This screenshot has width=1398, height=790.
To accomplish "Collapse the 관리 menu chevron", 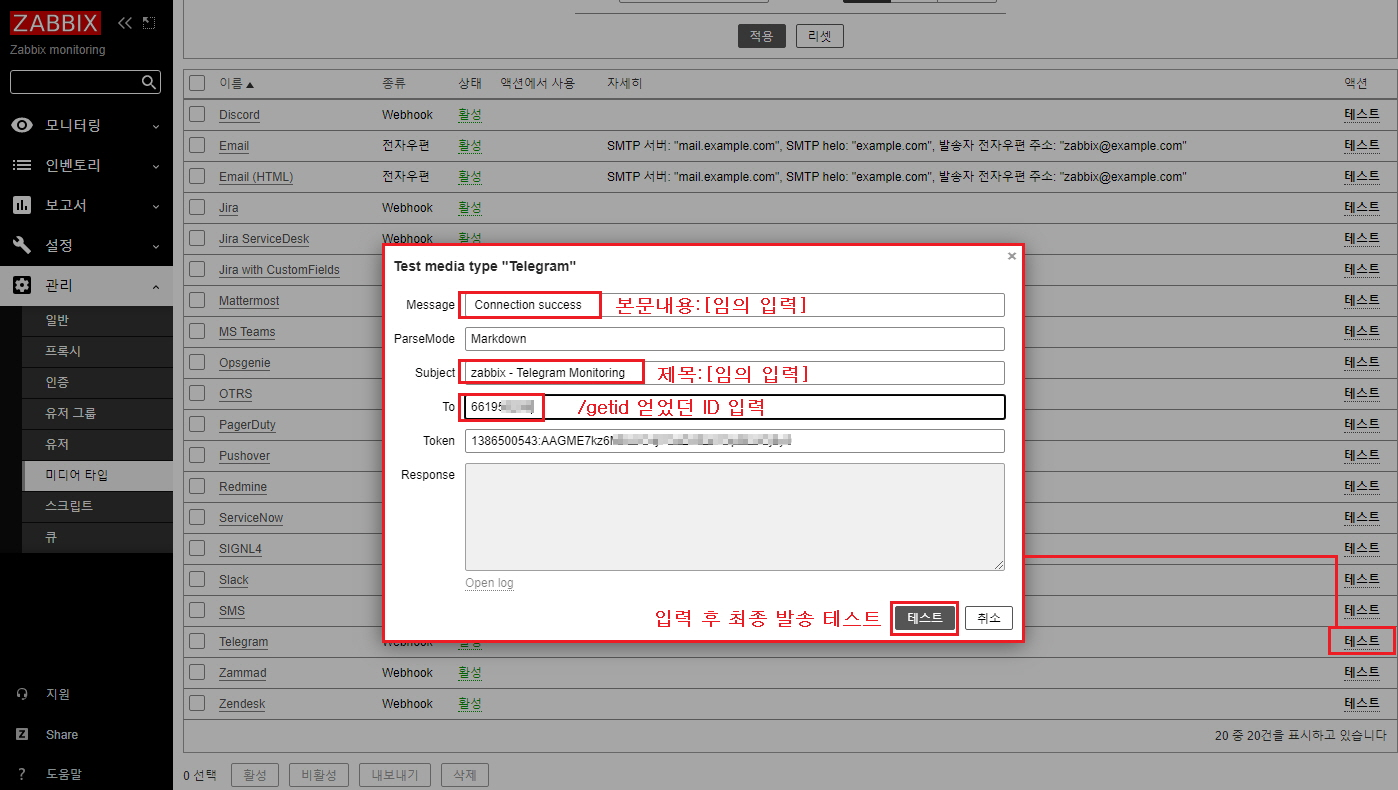I will tap(156, 286).
